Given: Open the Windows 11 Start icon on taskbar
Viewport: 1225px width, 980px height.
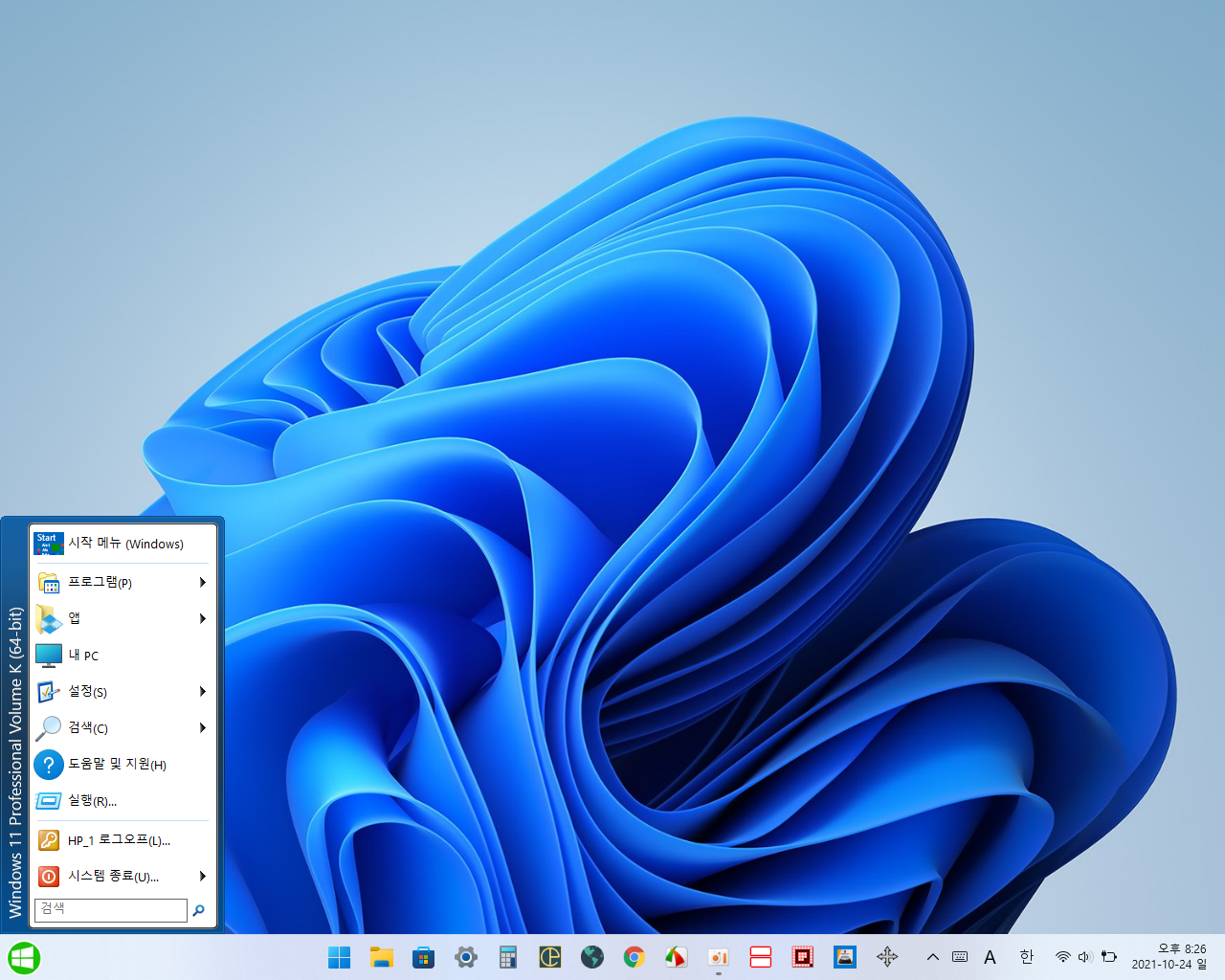Looking at the screenshot, I should pos(339,957).
